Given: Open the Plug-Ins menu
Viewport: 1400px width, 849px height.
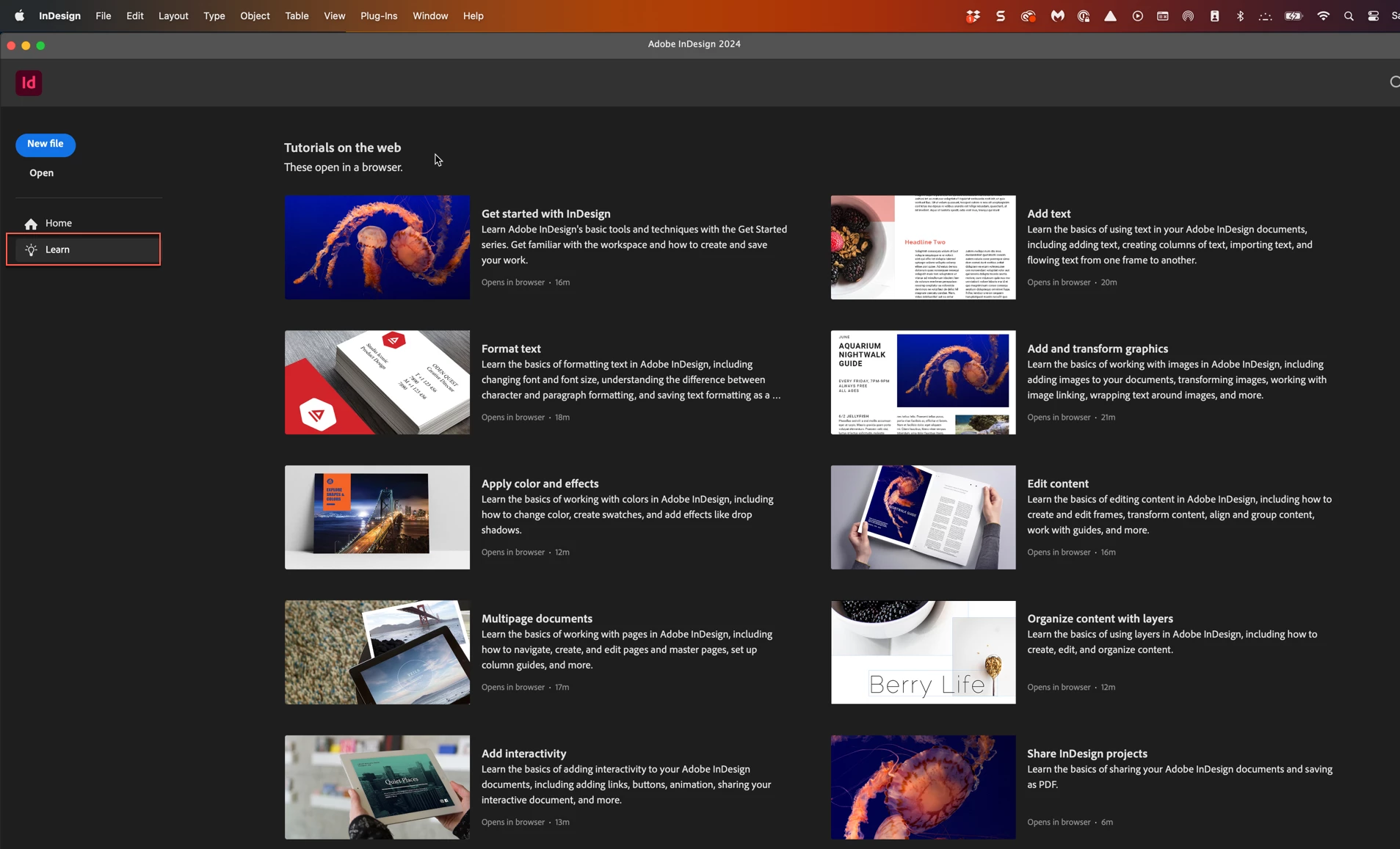Looking at the screenshot, I should tap(379, 15).
